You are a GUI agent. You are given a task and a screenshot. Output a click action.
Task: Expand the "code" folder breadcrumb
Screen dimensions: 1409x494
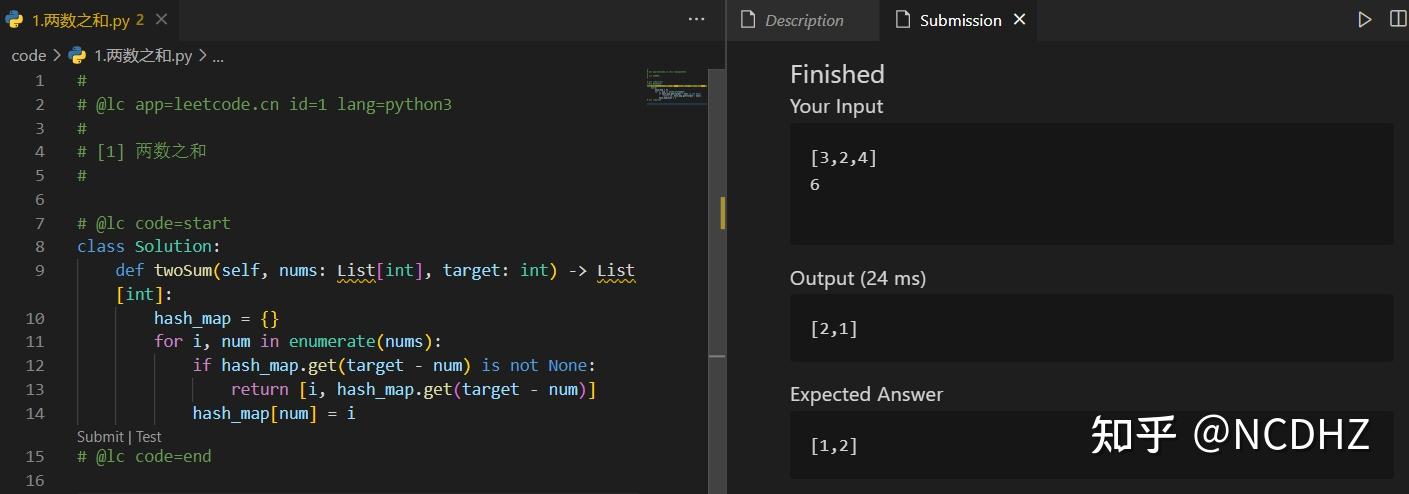coord(29,56)
